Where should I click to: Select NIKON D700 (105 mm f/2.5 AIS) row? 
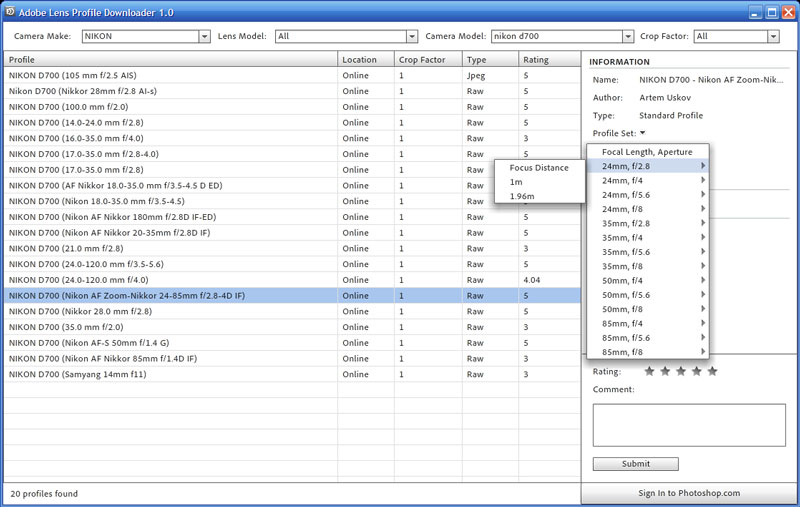(x=292, y=75)
